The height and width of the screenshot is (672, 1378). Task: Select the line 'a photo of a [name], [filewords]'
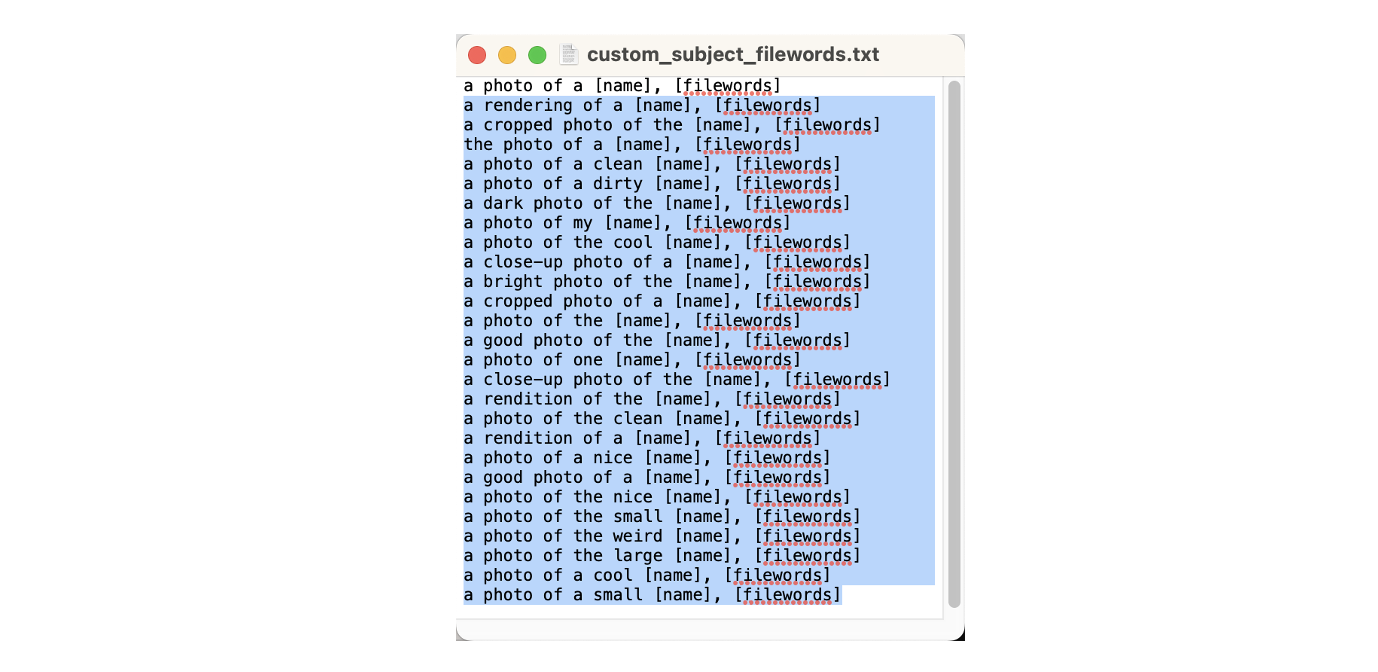coord(620,85)
